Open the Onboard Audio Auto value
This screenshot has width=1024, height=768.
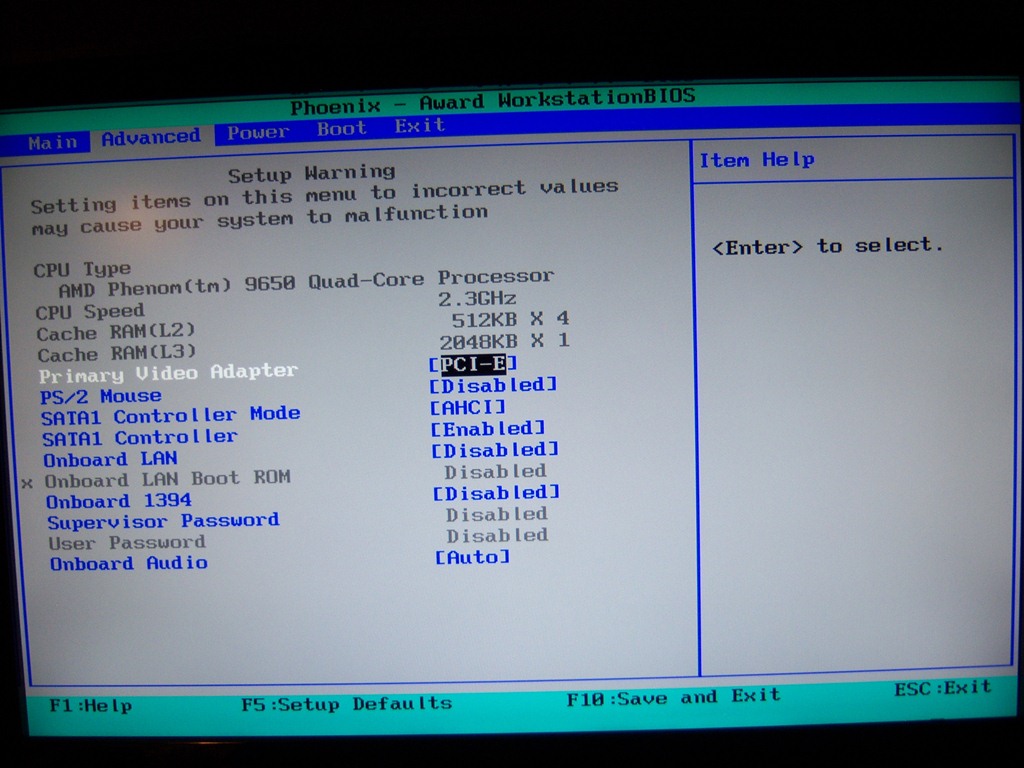coord(472,557)
